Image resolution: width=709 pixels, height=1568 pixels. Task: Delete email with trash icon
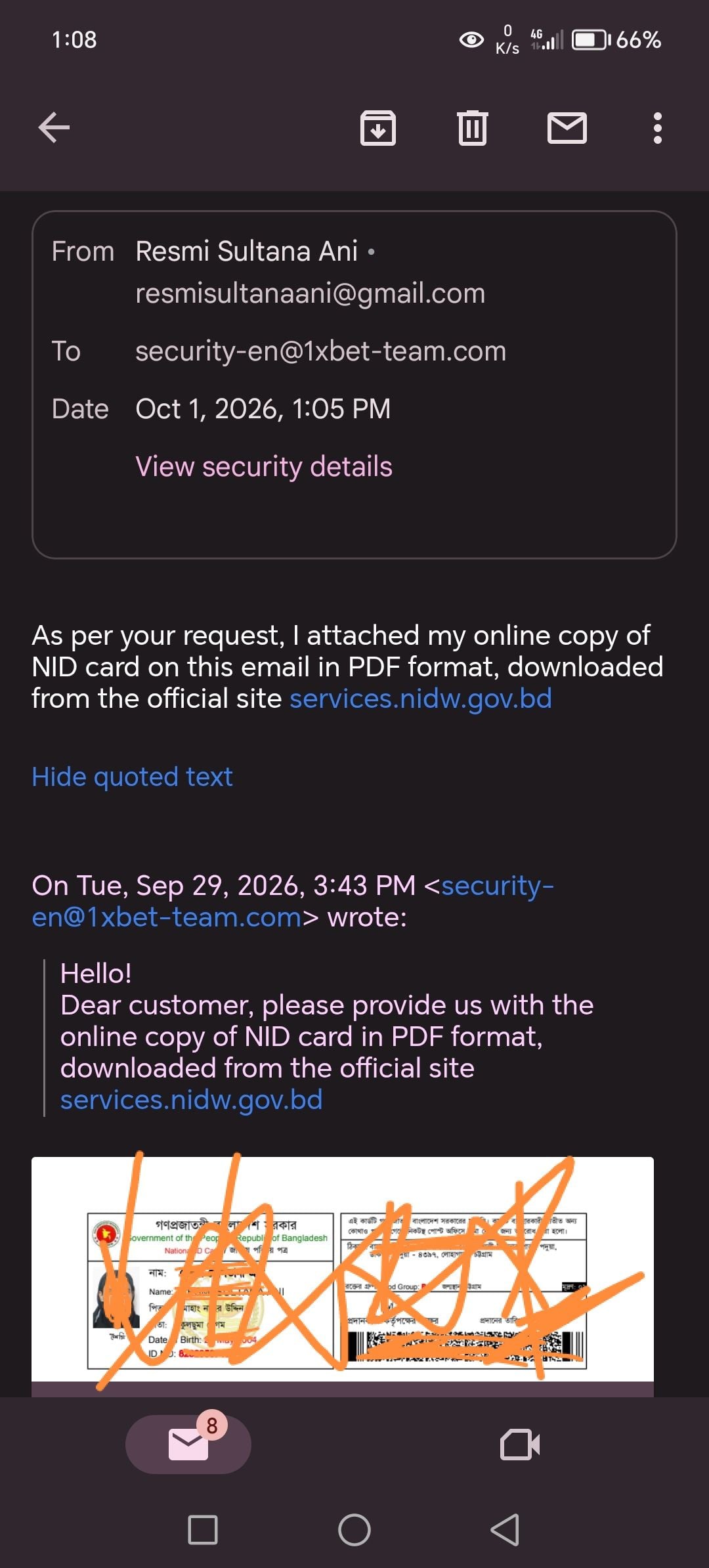[472, 127]
